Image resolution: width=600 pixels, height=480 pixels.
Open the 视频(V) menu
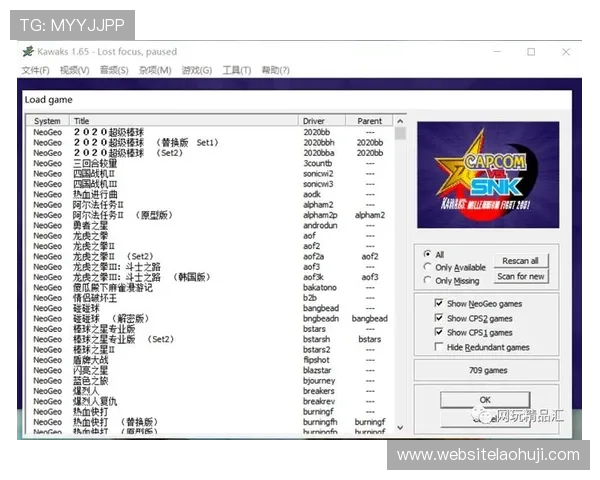tap(75, 70)
